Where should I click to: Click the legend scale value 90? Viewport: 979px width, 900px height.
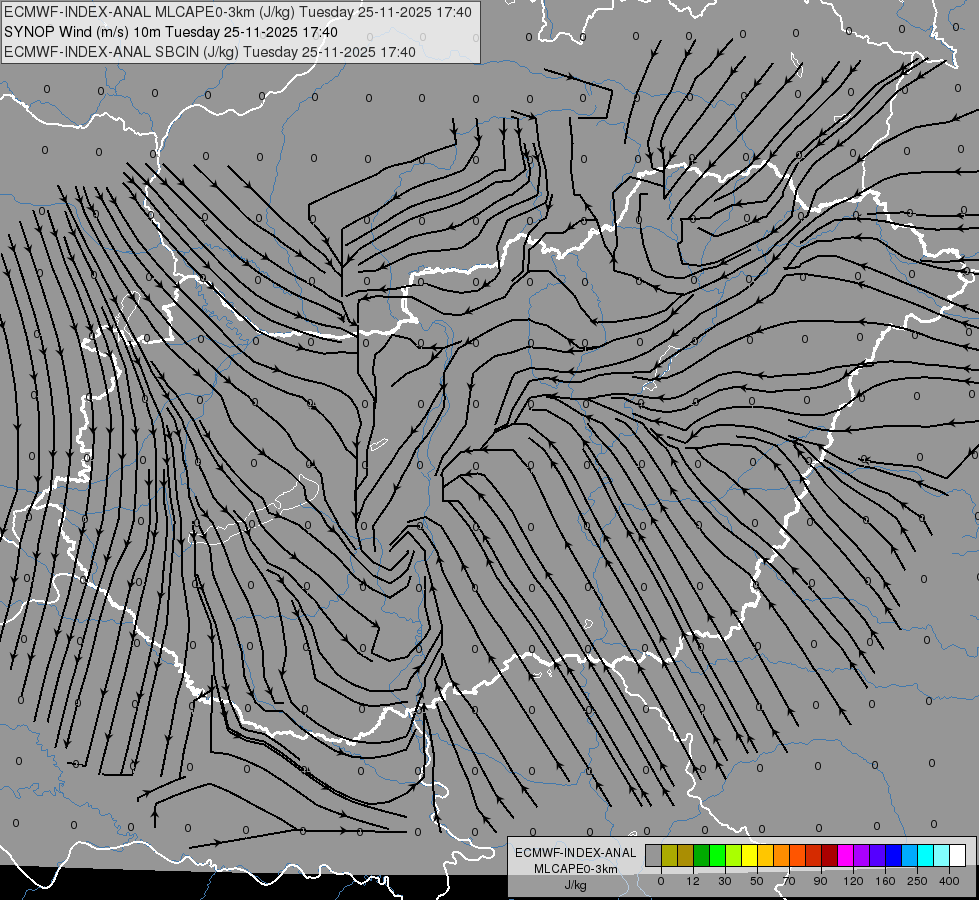(820, 882)
